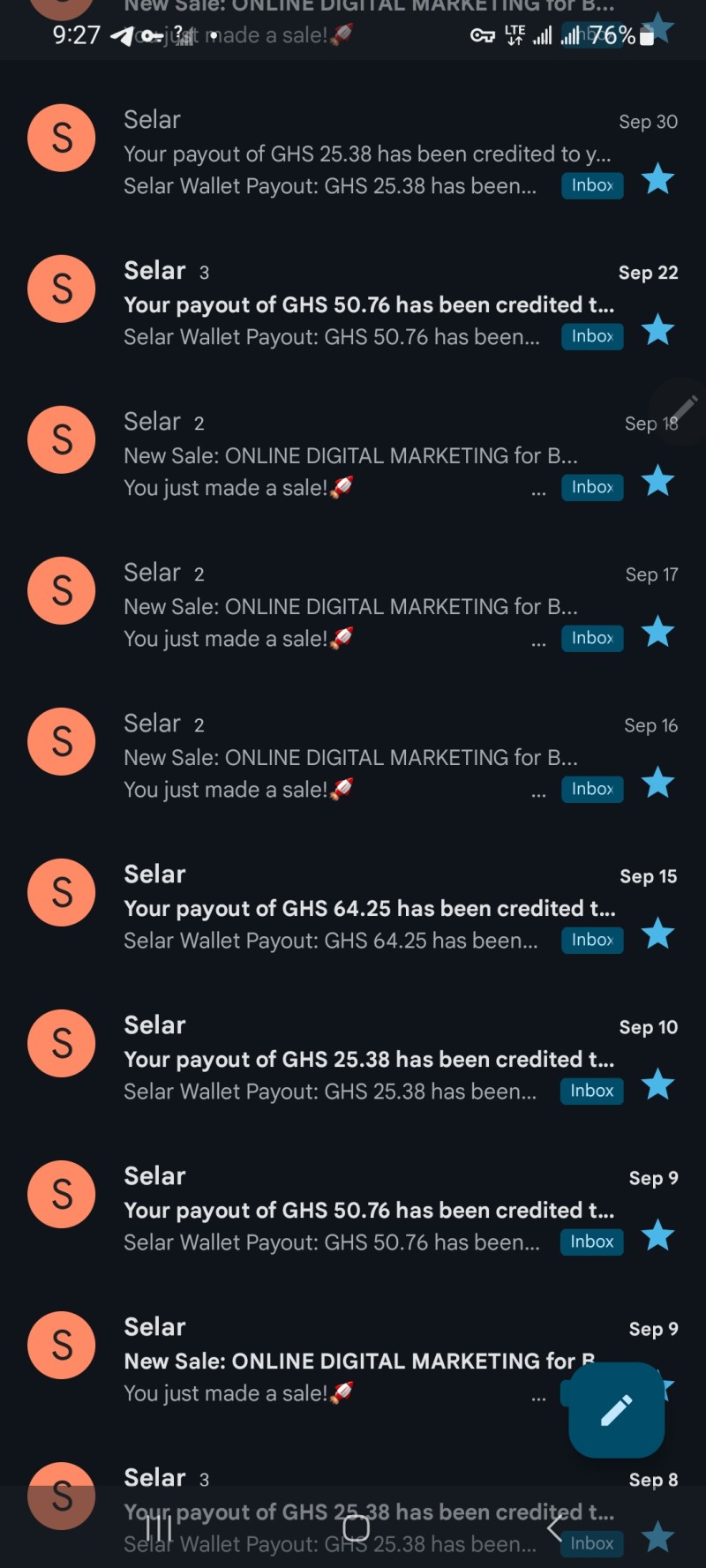The width and height of the screenshot is (706, 1568).
Task: Toggle star on Sep 22 GHS 50.76 email
Action: [x=657, y=330]
